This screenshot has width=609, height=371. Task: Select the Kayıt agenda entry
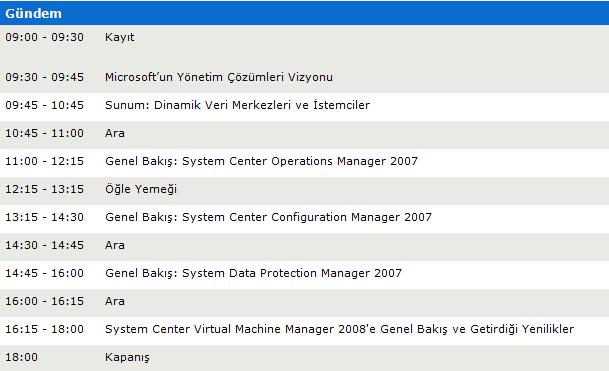120,37
